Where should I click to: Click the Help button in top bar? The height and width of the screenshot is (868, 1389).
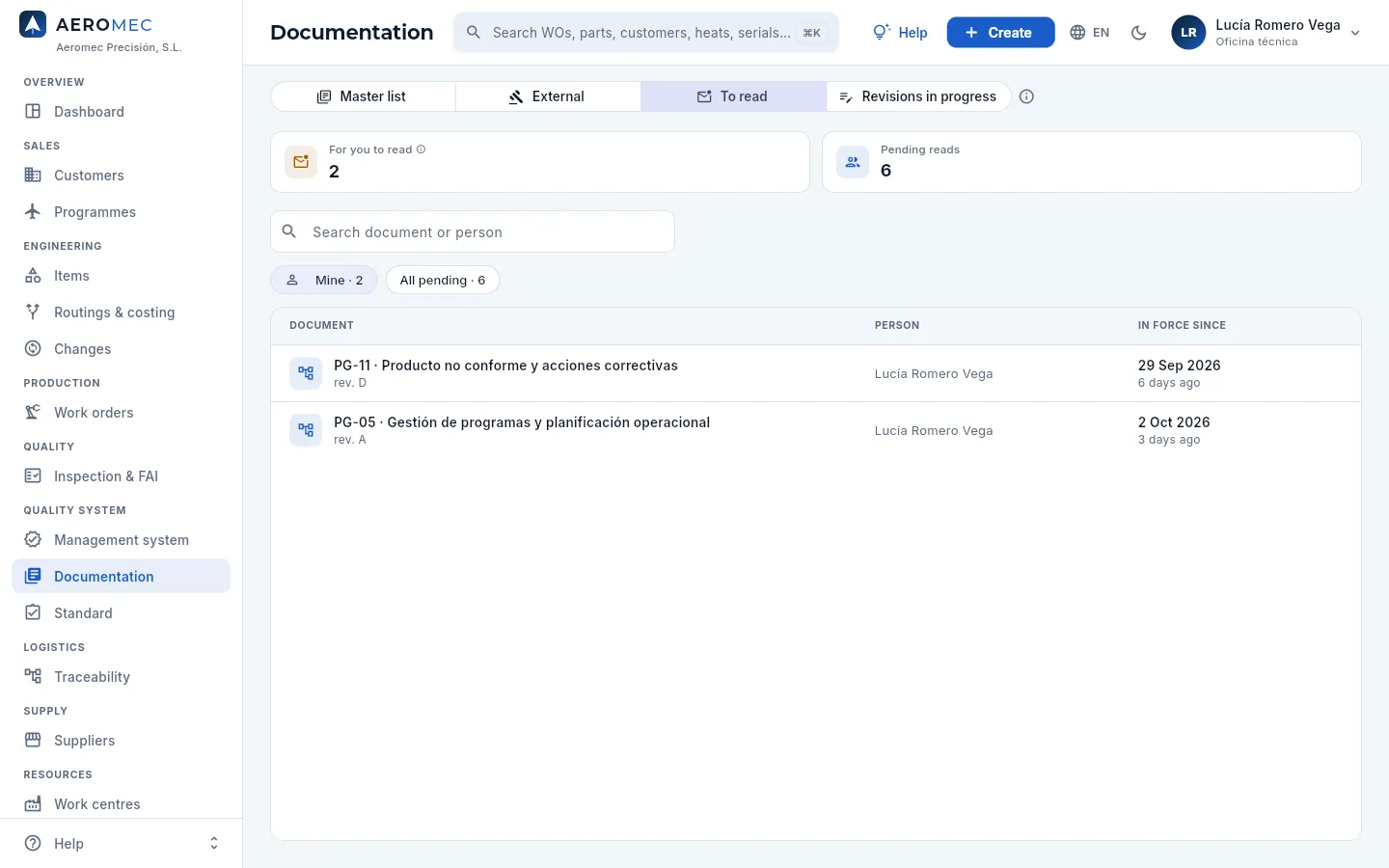(901, 33)
